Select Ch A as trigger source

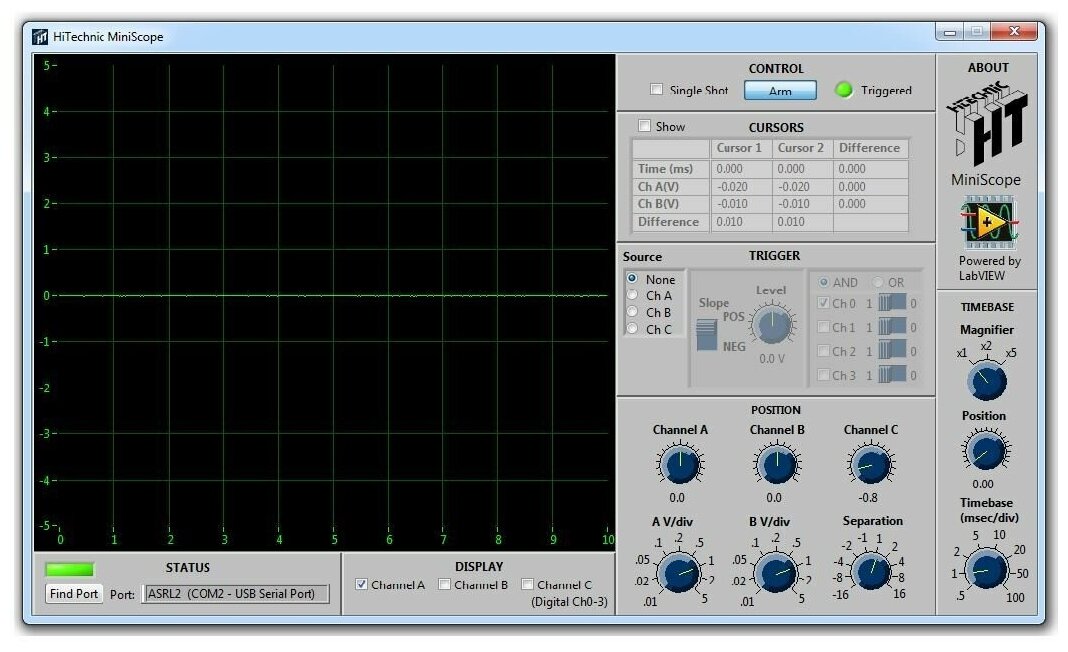[x=632, y=295]
